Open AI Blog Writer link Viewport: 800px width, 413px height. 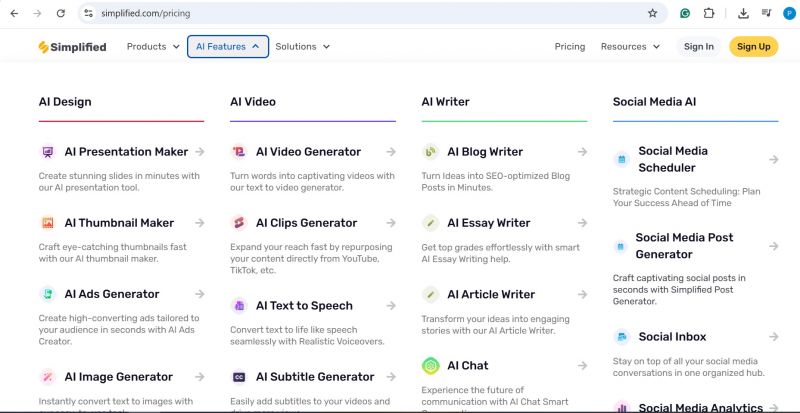485,152
